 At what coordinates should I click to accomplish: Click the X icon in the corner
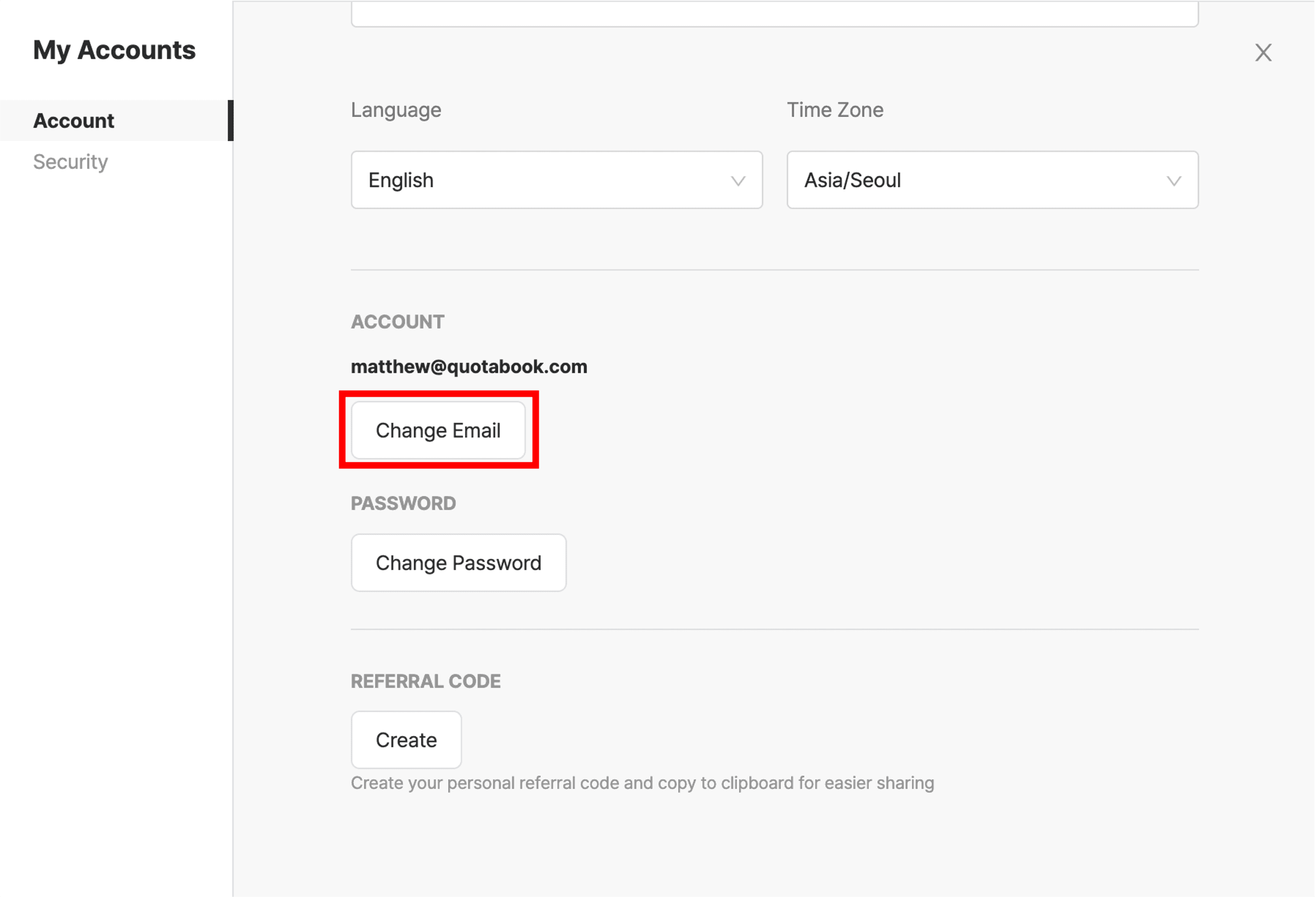(1263, 52)
